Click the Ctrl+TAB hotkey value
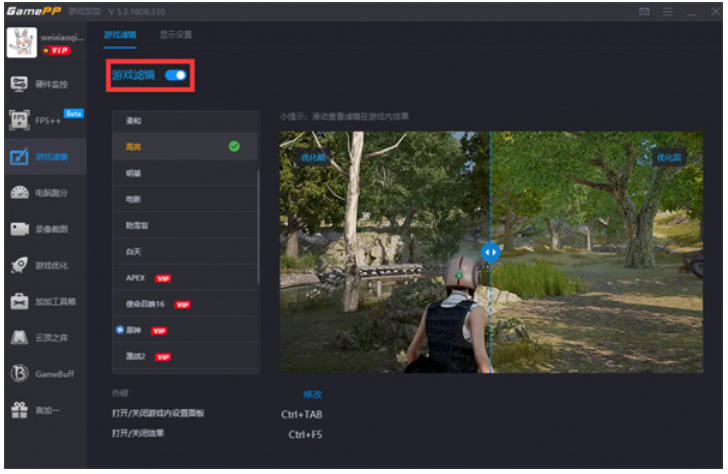Screen dimensions: 728x474 pos(302,414)
